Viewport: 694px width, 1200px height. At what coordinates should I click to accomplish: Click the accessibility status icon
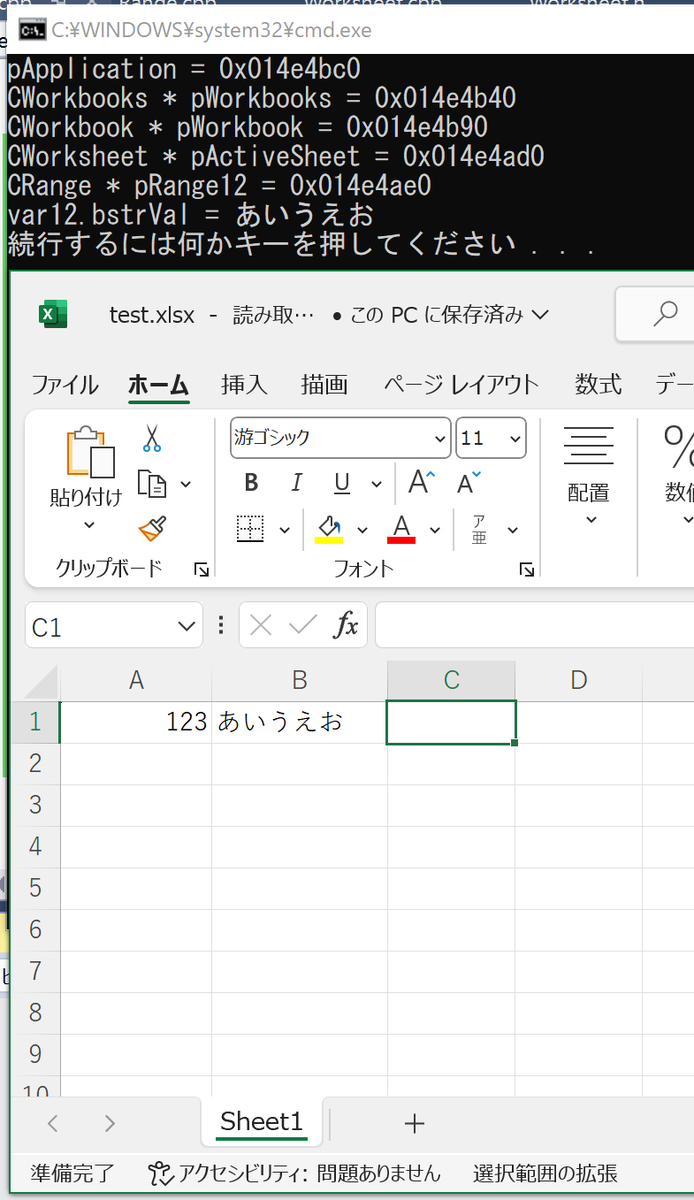pos(159,1173)
